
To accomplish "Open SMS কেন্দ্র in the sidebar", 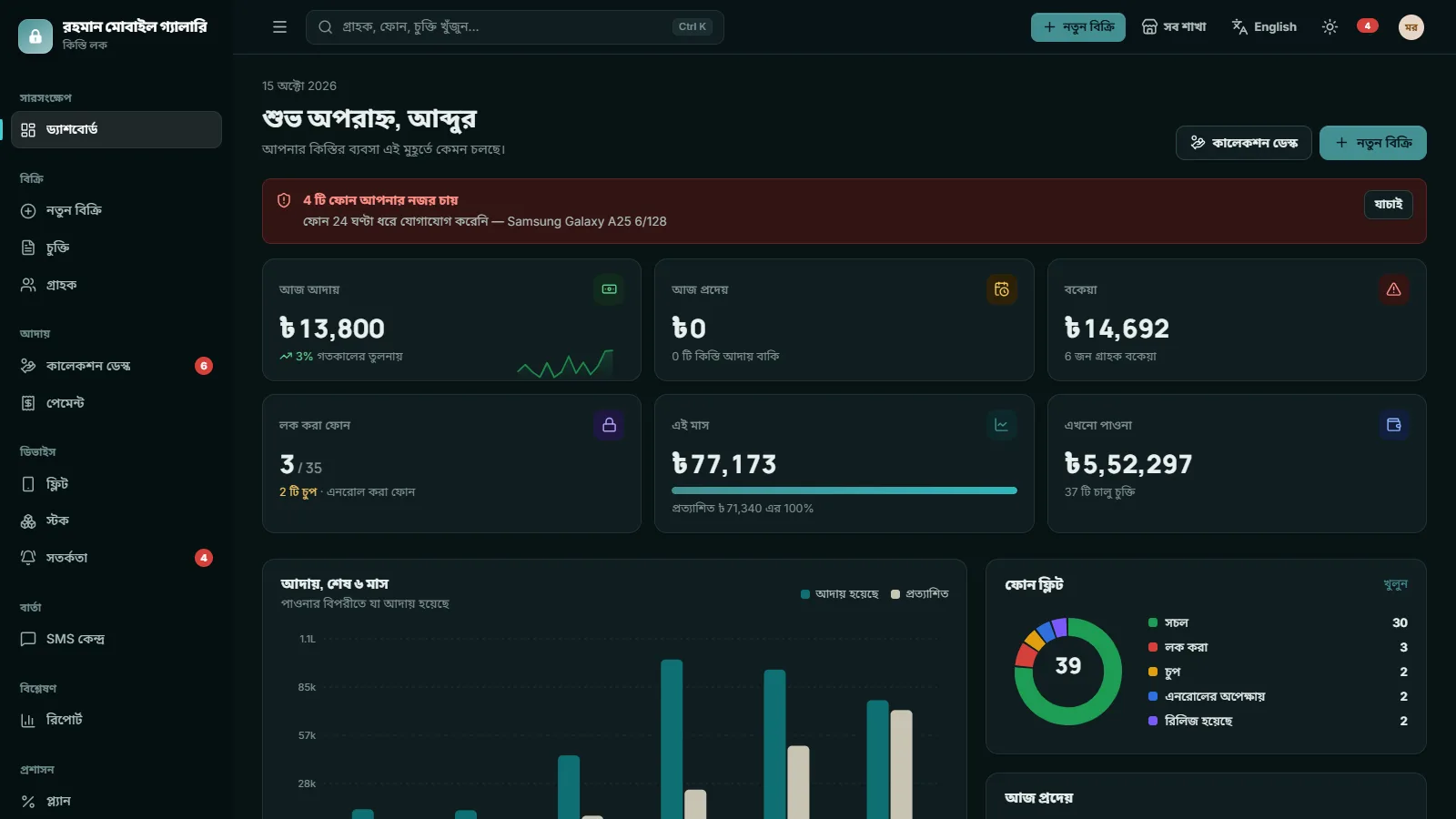I will (x=116, y=639).
